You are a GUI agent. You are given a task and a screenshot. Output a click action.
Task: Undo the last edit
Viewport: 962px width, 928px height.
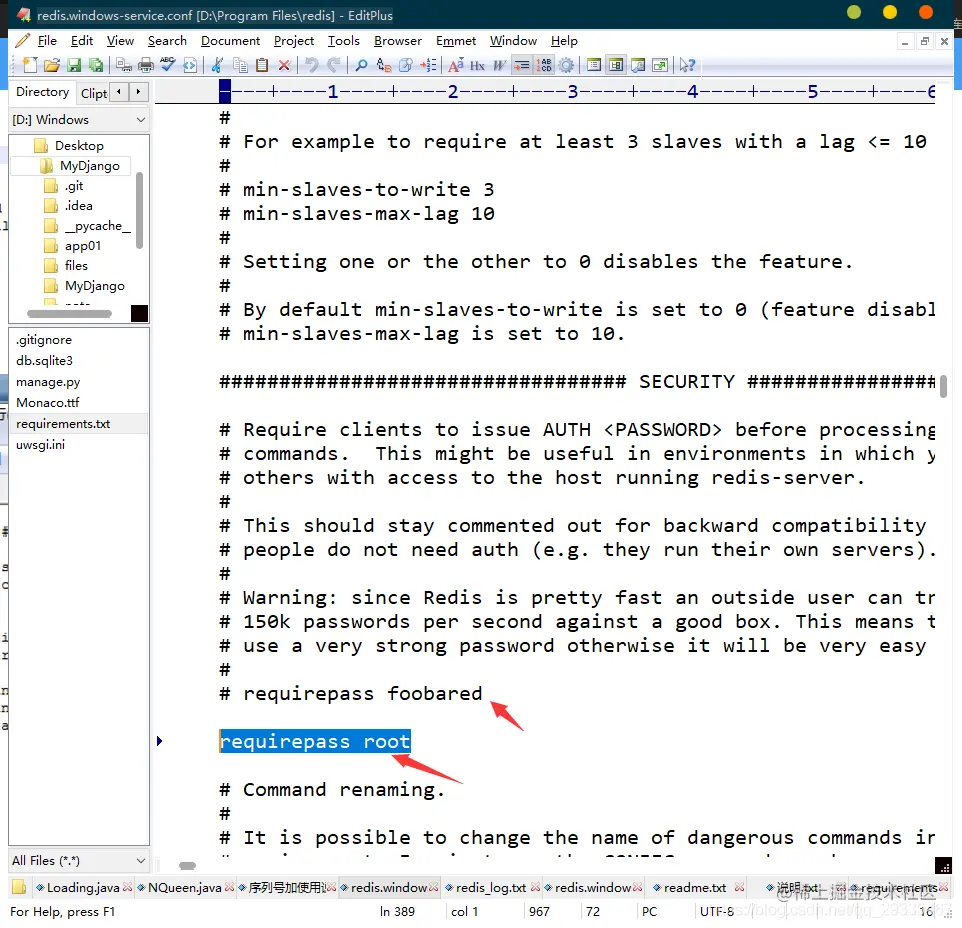(312, 65)
